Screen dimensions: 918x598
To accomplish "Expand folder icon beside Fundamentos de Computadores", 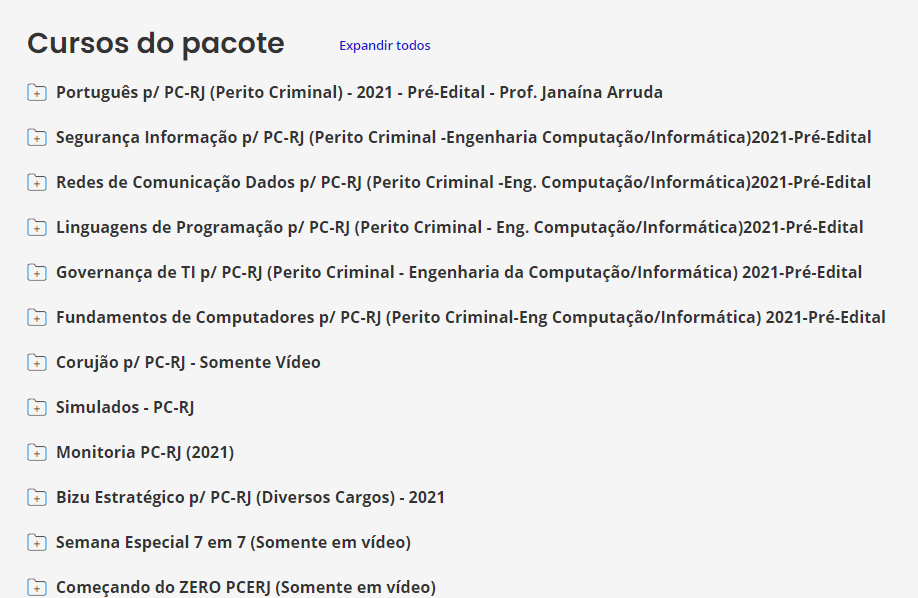I will point(37,318).
